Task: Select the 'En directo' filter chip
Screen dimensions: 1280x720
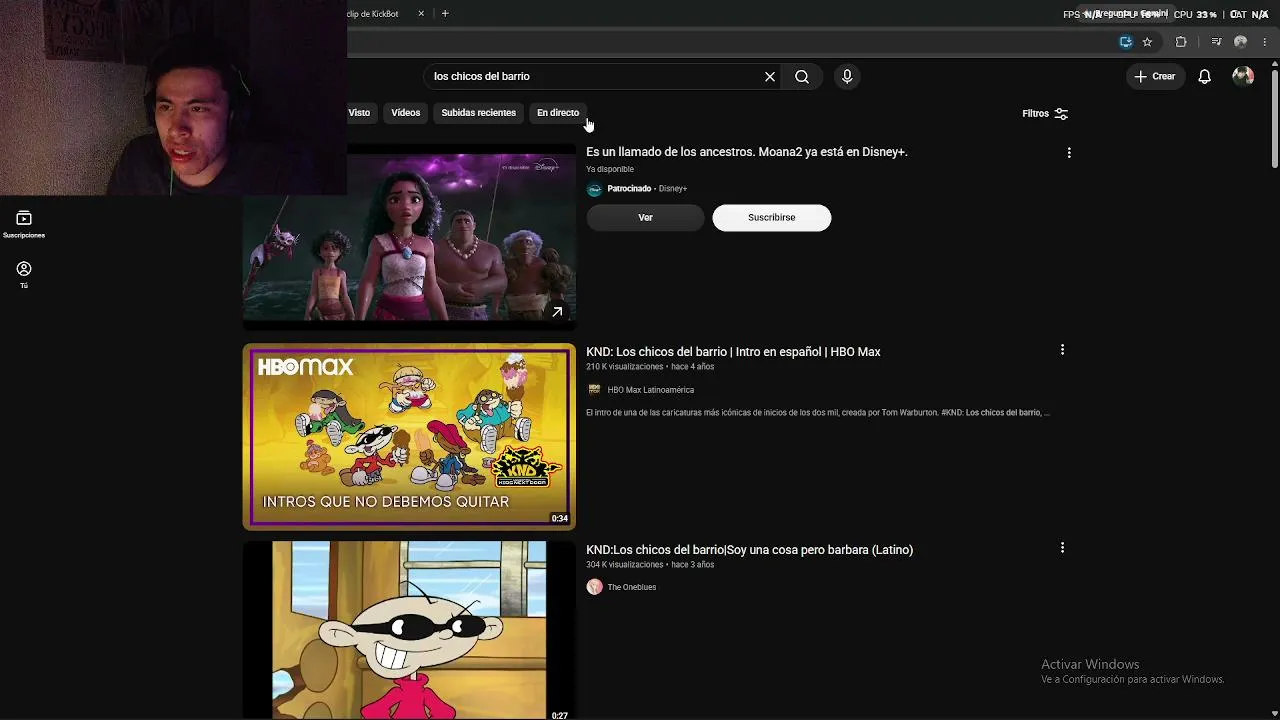Action: coord(558,113)
